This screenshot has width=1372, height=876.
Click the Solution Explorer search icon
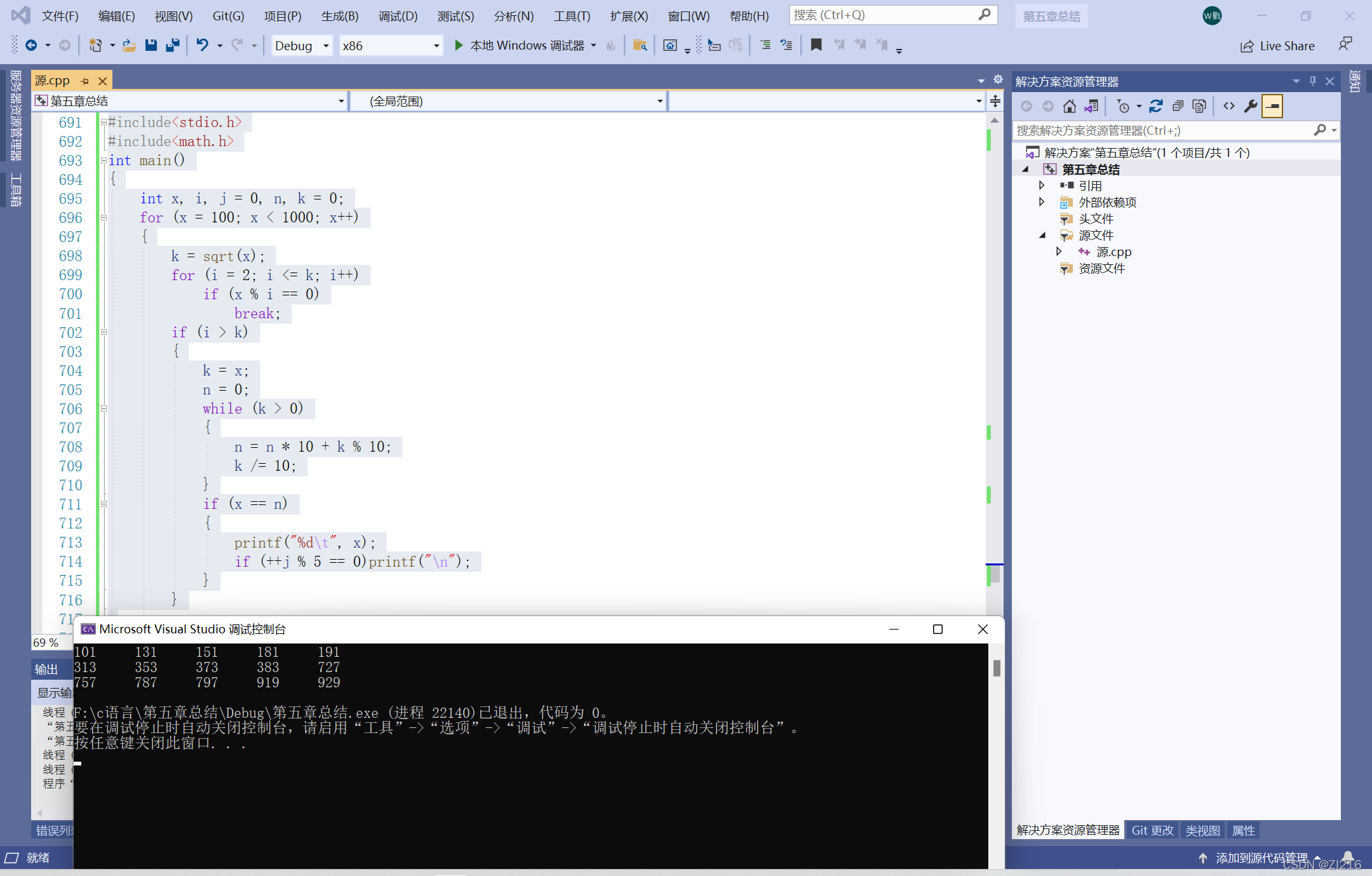pyautogui.click(x=1318, y=130)
